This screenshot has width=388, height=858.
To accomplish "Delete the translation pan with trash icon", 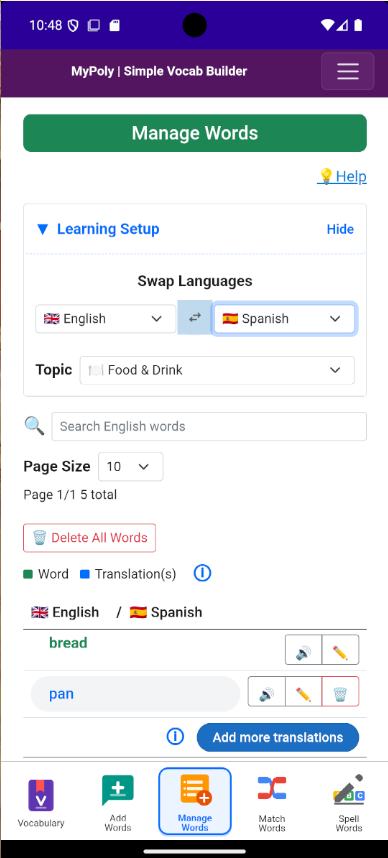I will pos(340,692).
